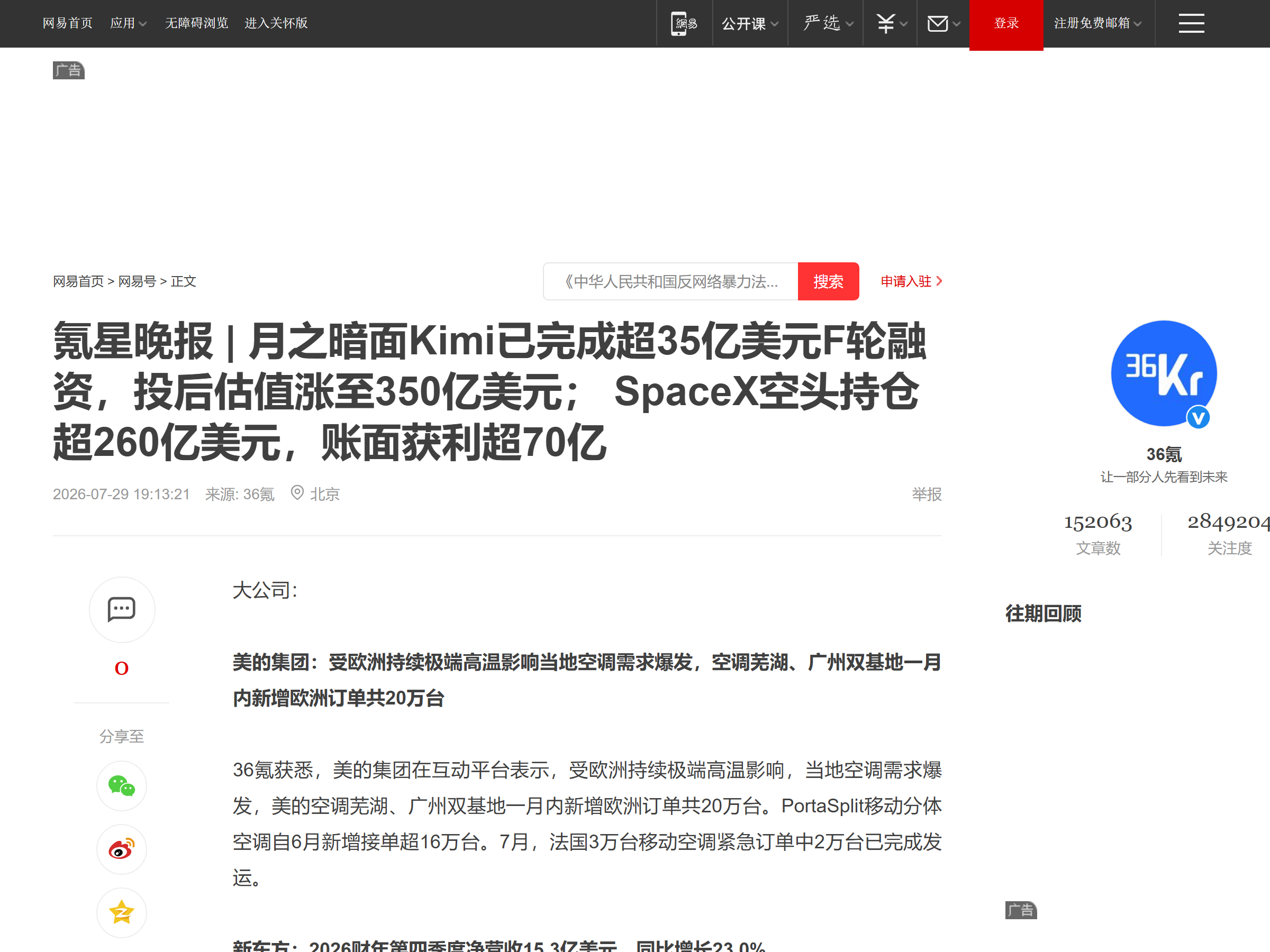The image size is (1270, 952).
Task: Click the 让一部分人先看到未来 tagline
Action: 1164,477
